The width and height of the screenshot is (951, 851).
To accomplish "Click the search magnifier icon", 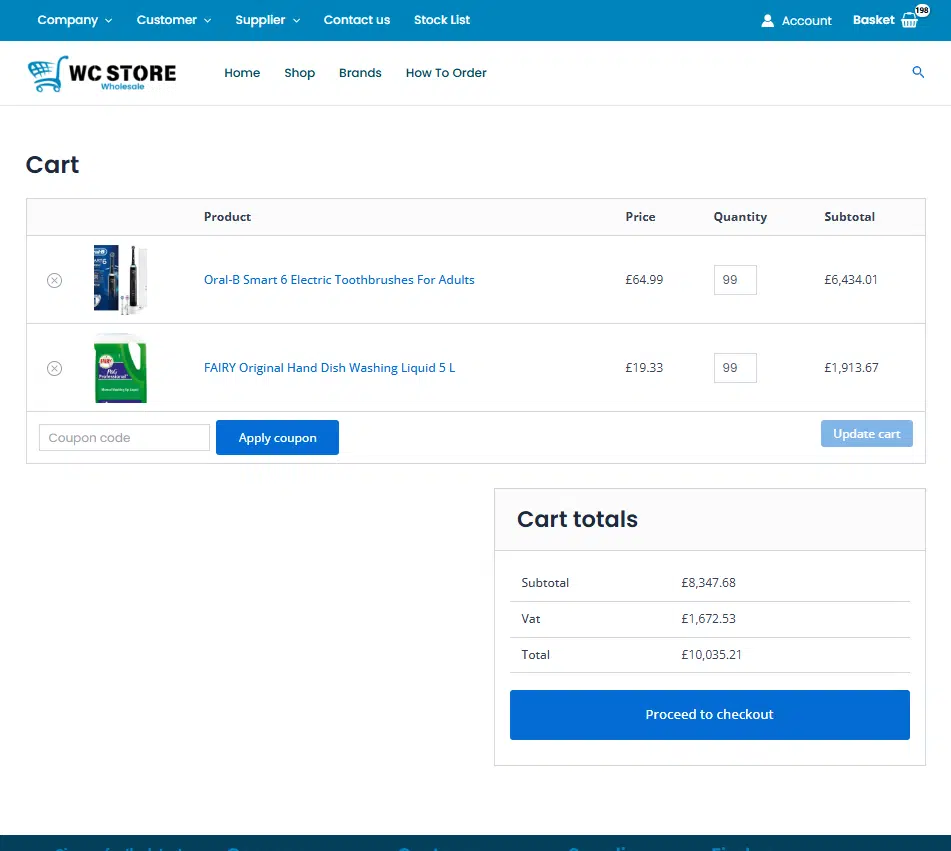I will tap(918, 72).
